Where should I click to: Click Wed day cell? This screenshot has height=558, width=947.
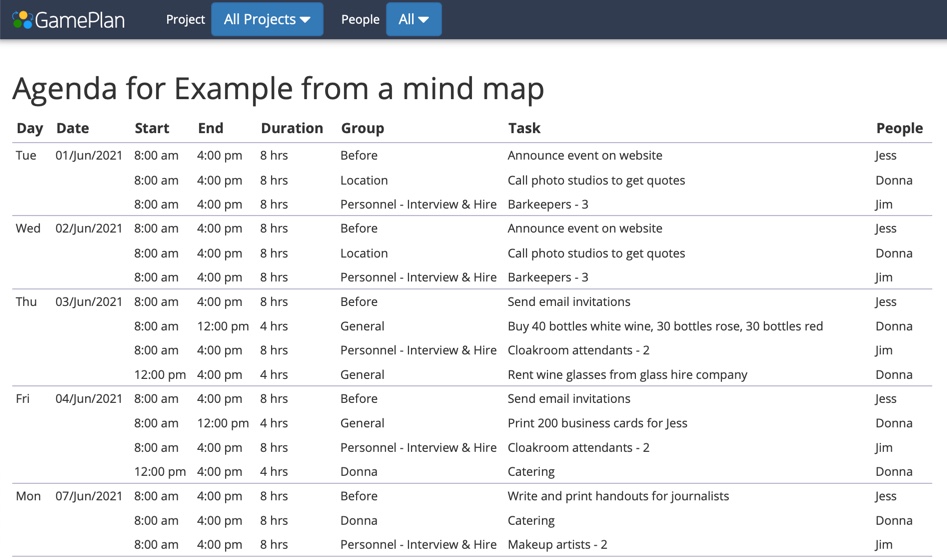[x=28, y=229]
